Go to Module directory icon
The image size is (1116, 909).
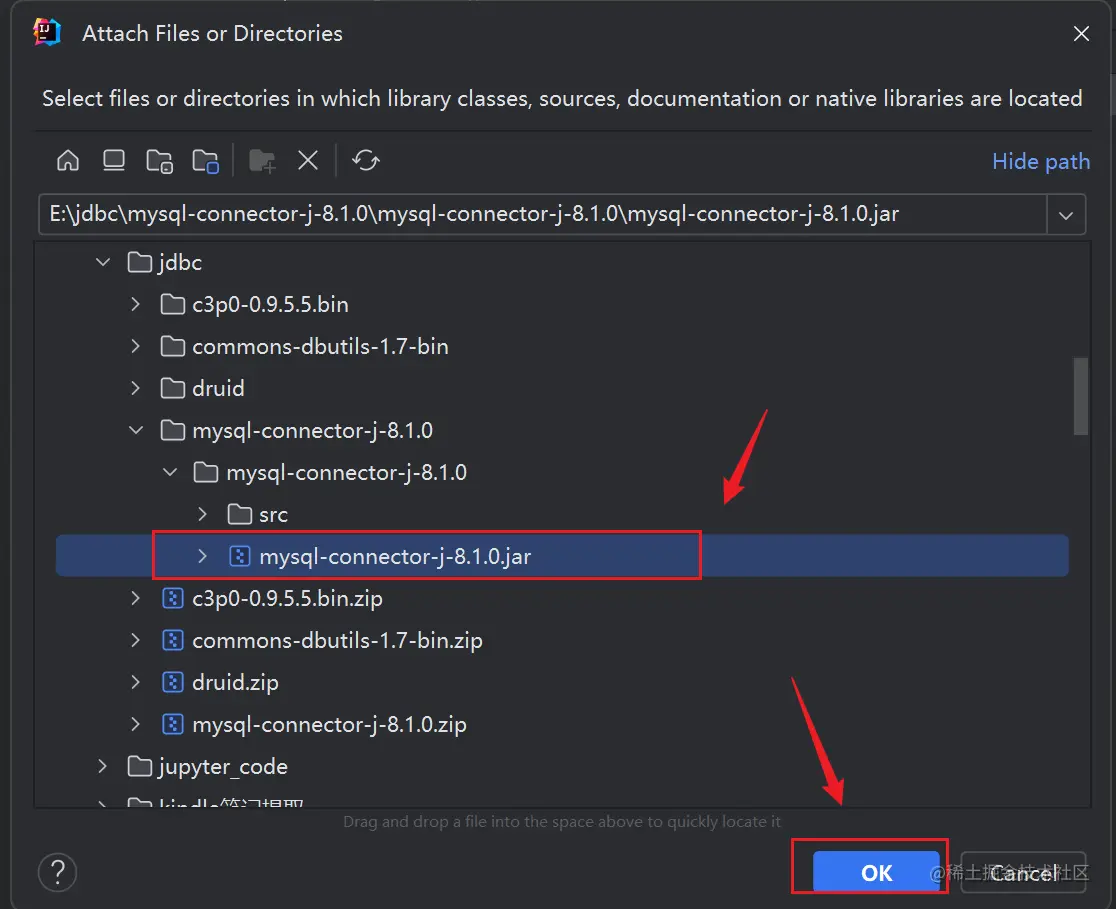pos(206,161)
